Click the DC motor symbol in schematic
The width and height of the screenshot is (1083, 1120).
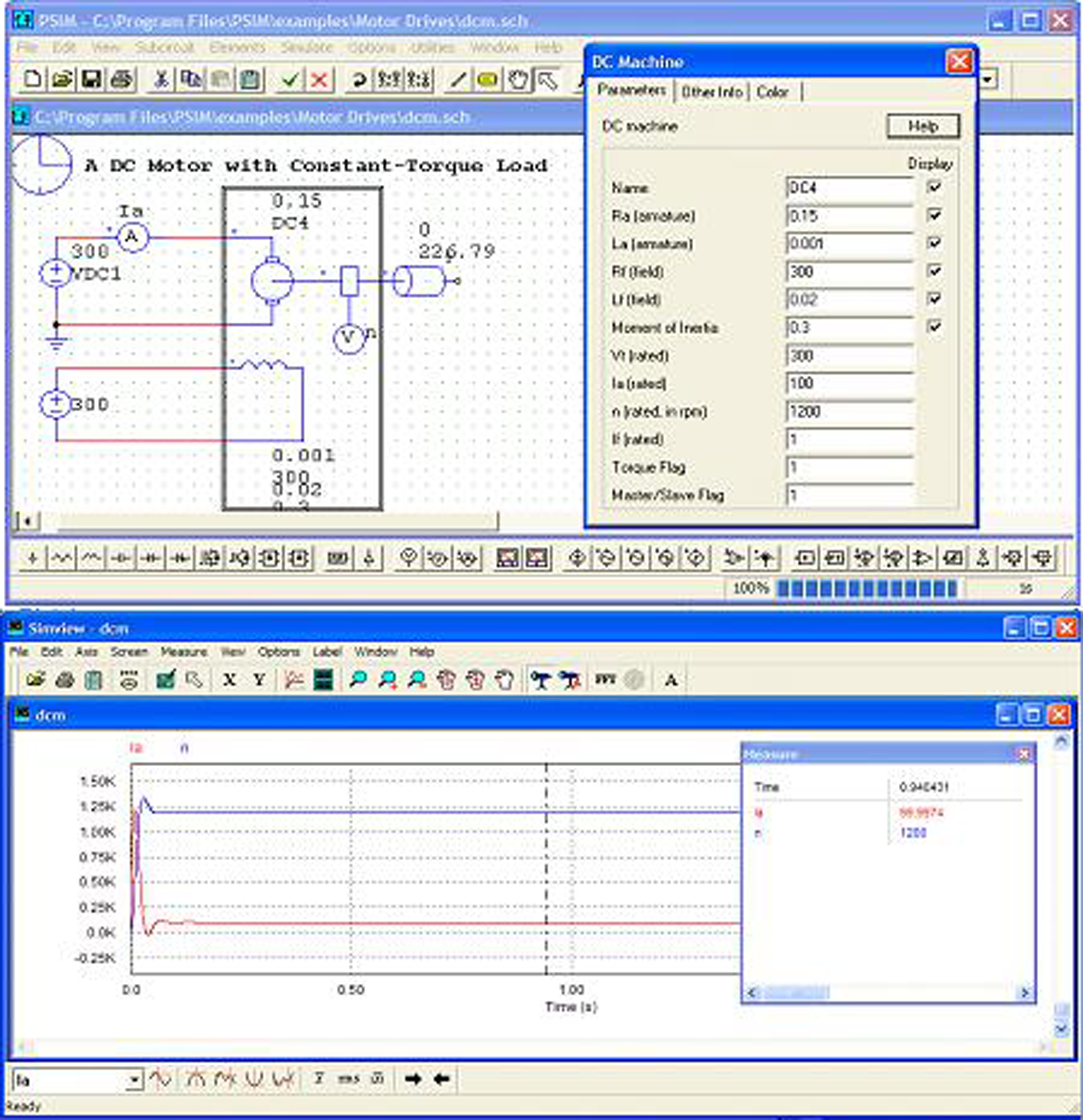(x=272, y=281)
